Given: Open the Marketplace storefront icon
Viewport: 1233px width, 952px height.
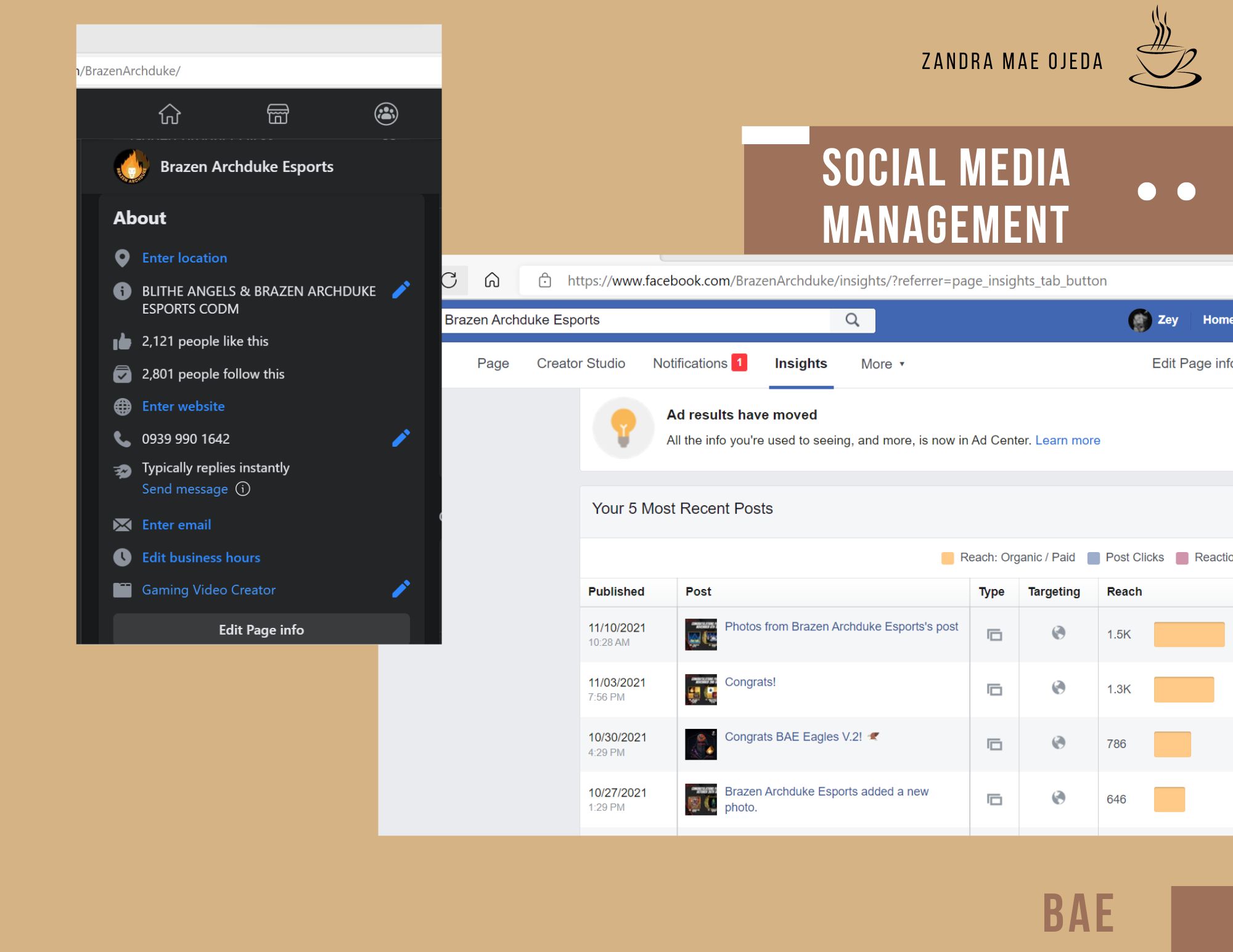Looking at the screenshot, I should (x=277, y=114).
